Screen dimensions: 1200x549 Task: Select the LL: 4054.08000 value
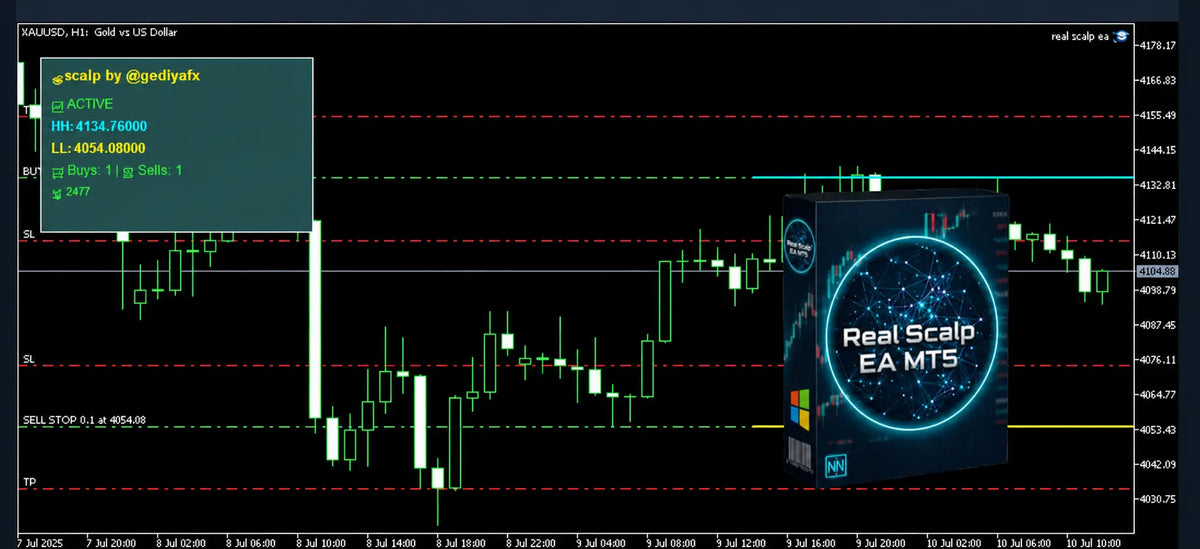pos(98,148)
